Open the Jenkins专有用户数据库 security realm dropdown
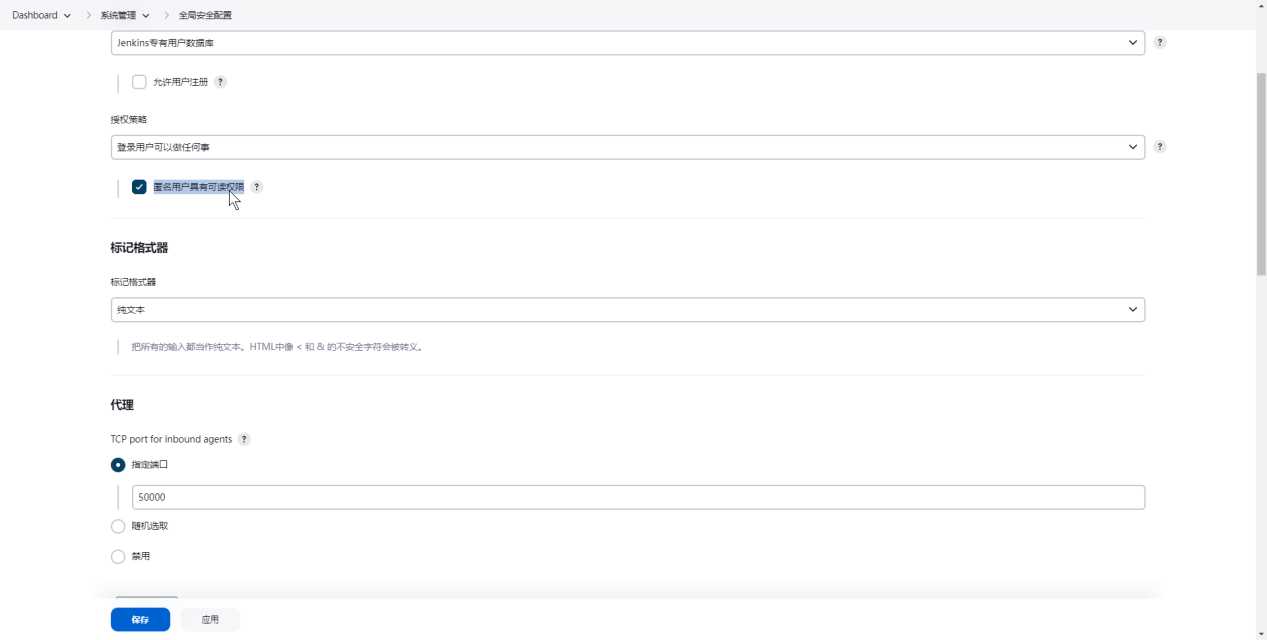 tap(627, 43)
